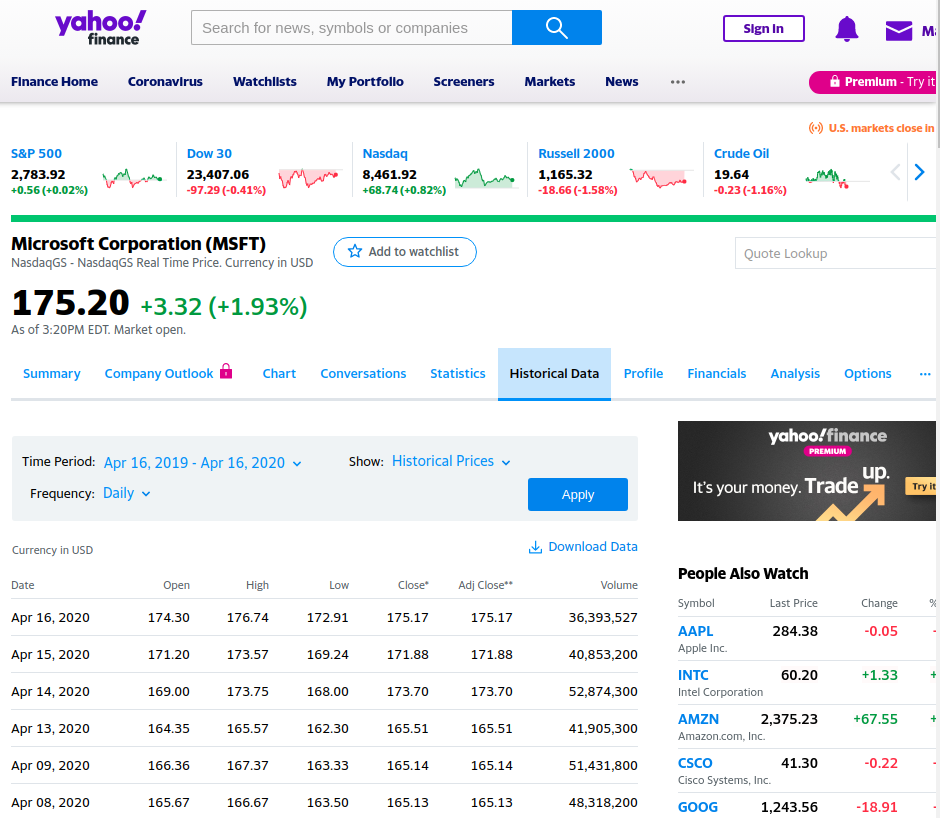Click the Yahoo Finance Premium ad banner
Image resolution: width=940 pixels, height=818 pixels.
[807, 471]
